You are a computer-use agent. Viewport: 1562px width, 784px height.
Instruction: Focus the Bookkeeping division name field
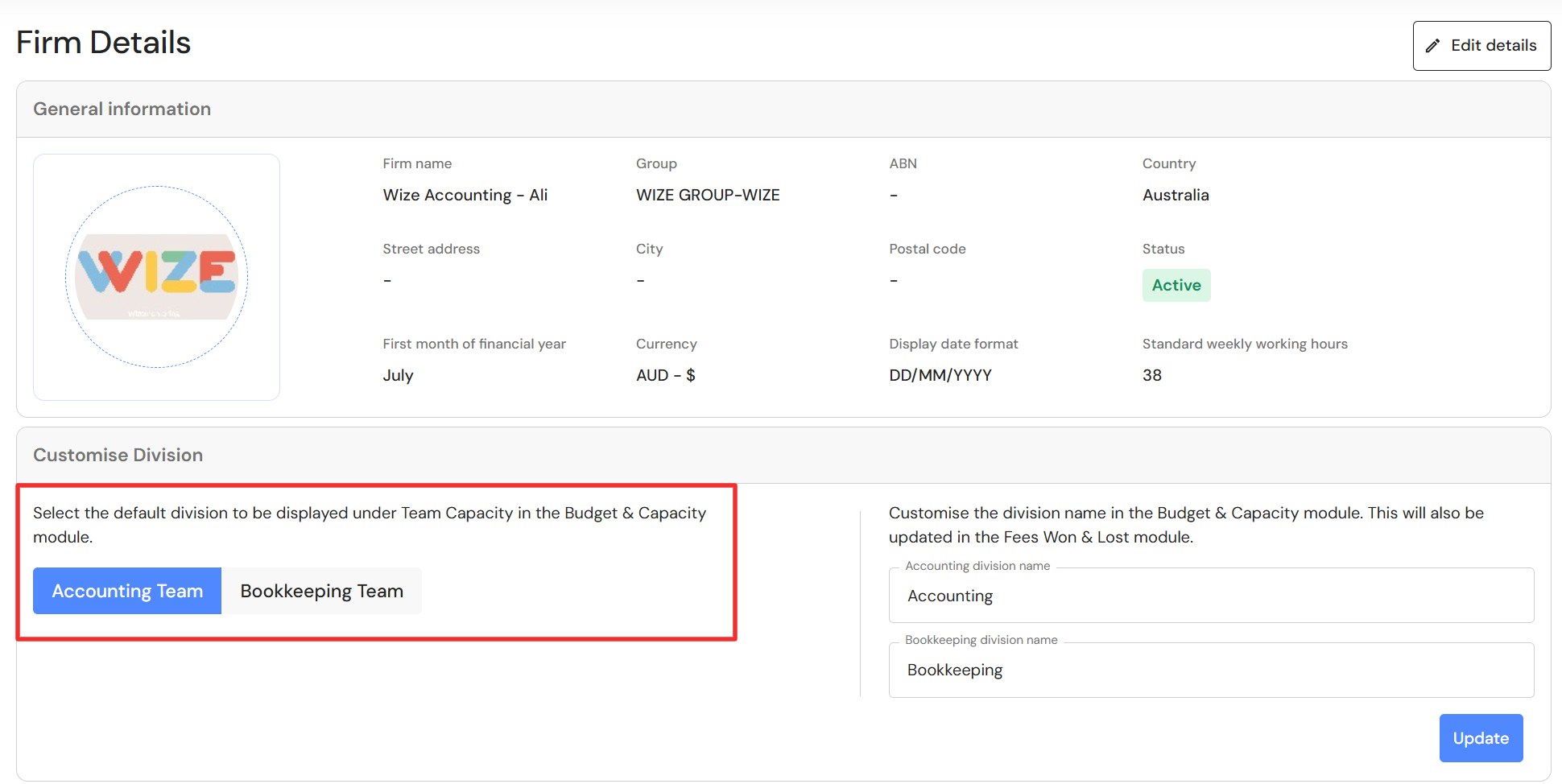(1211, 670)
